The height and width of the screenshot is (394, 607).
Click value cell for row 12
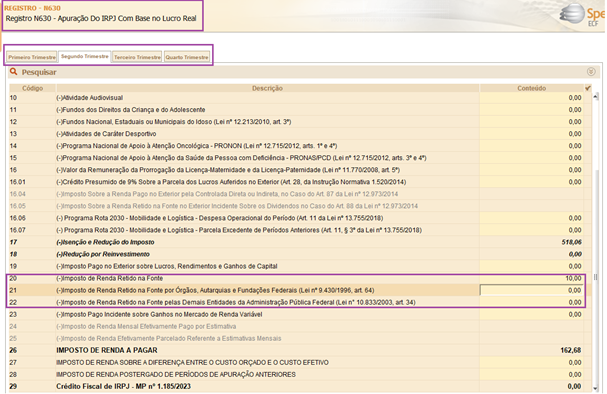(532, 122)
